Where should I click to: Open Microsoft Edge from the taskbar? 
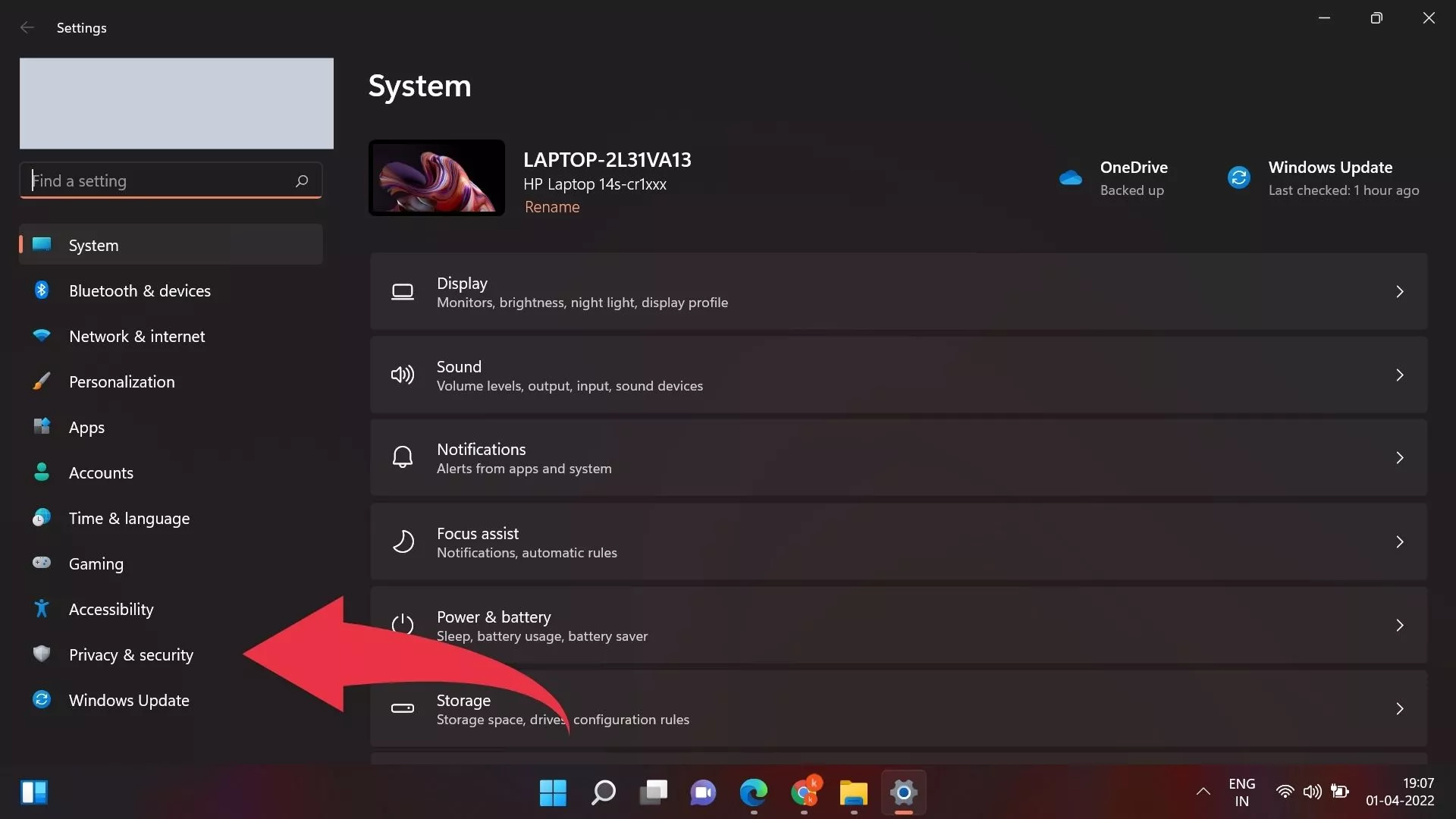coord(752,792)
